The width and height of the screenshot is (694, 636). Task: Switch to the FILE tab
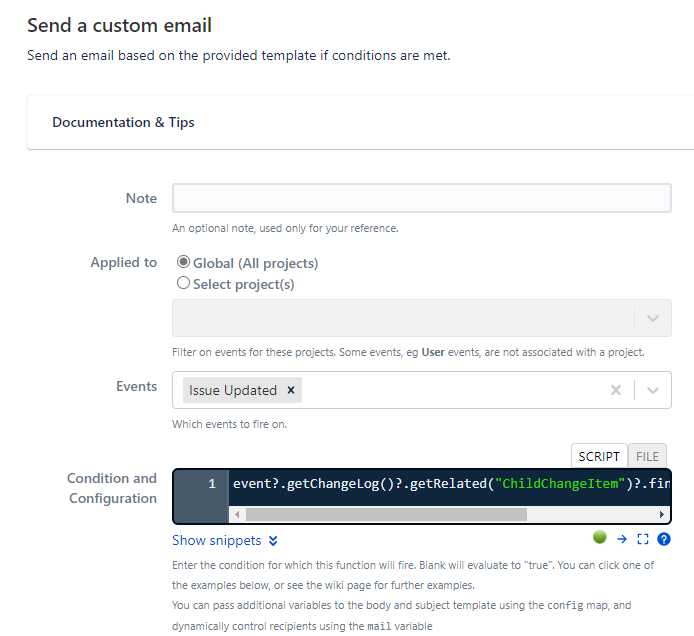click(x=647, y=456)
